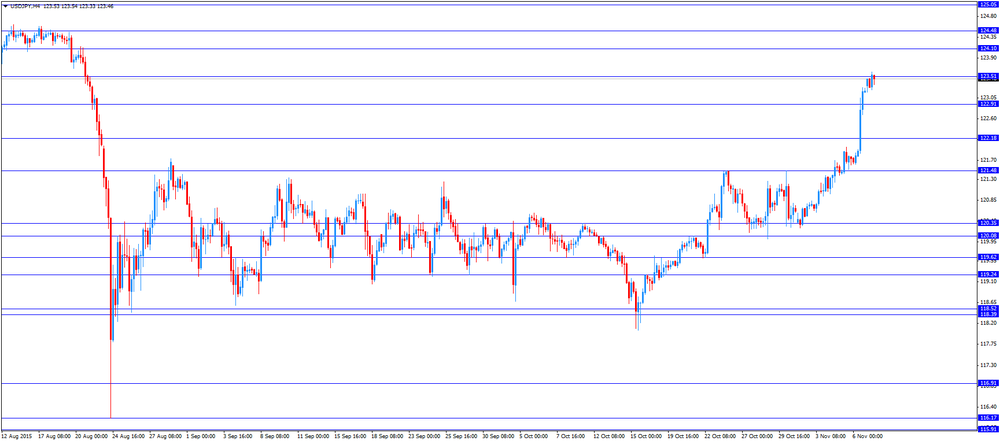Select the 120.08 horizontal line price label
1000x441 pixels.
988,236
